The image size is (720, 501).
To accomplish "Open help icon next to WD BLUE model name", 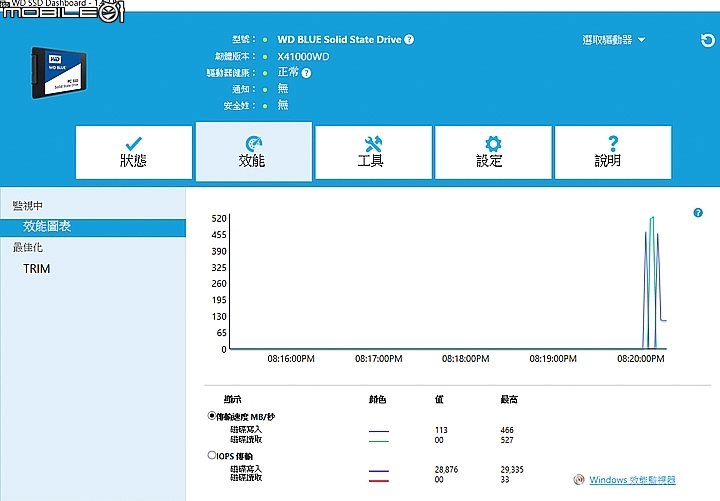I will click(409, 39).
